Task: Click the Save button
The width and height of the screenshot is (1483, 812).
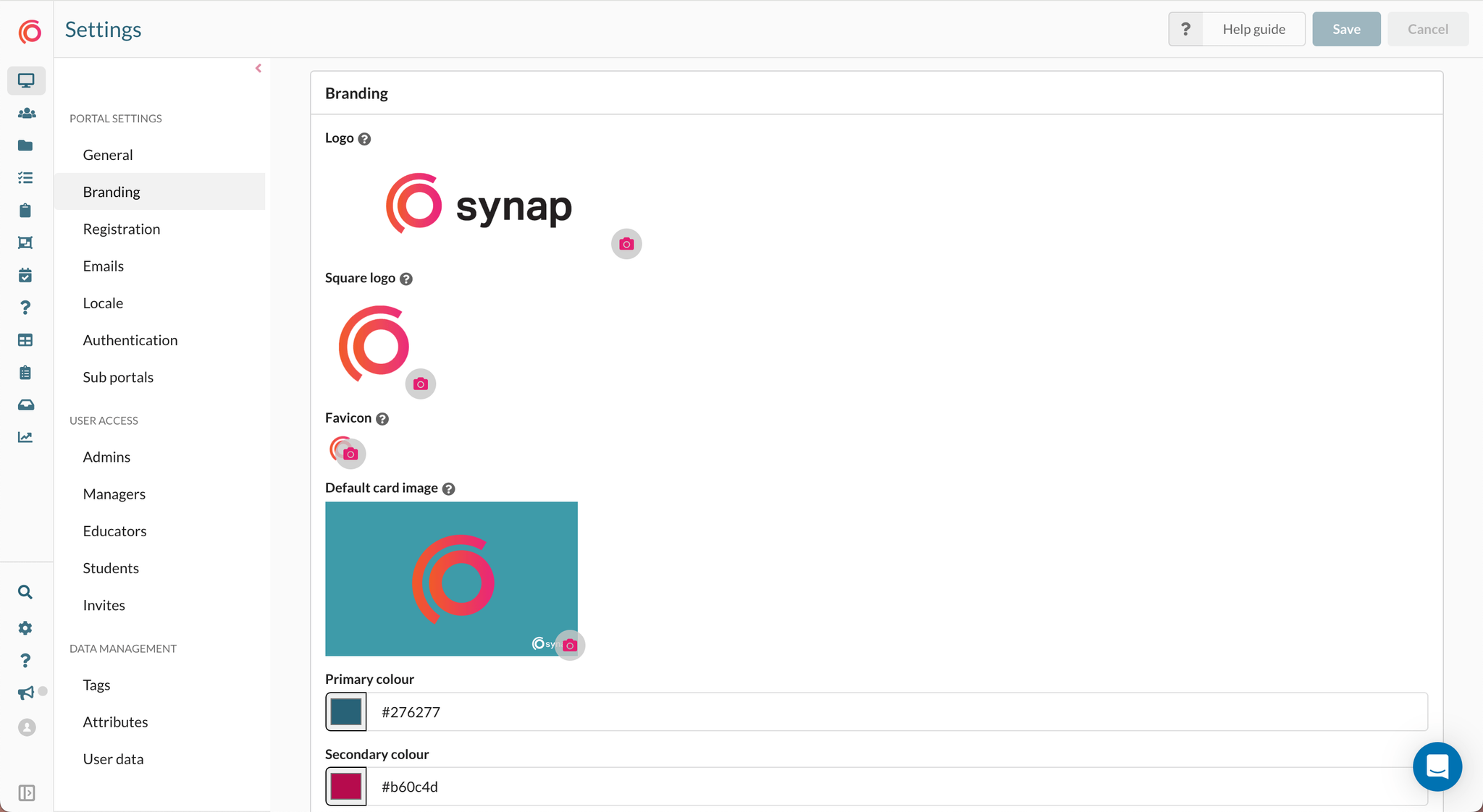Action: point(1345,29)
